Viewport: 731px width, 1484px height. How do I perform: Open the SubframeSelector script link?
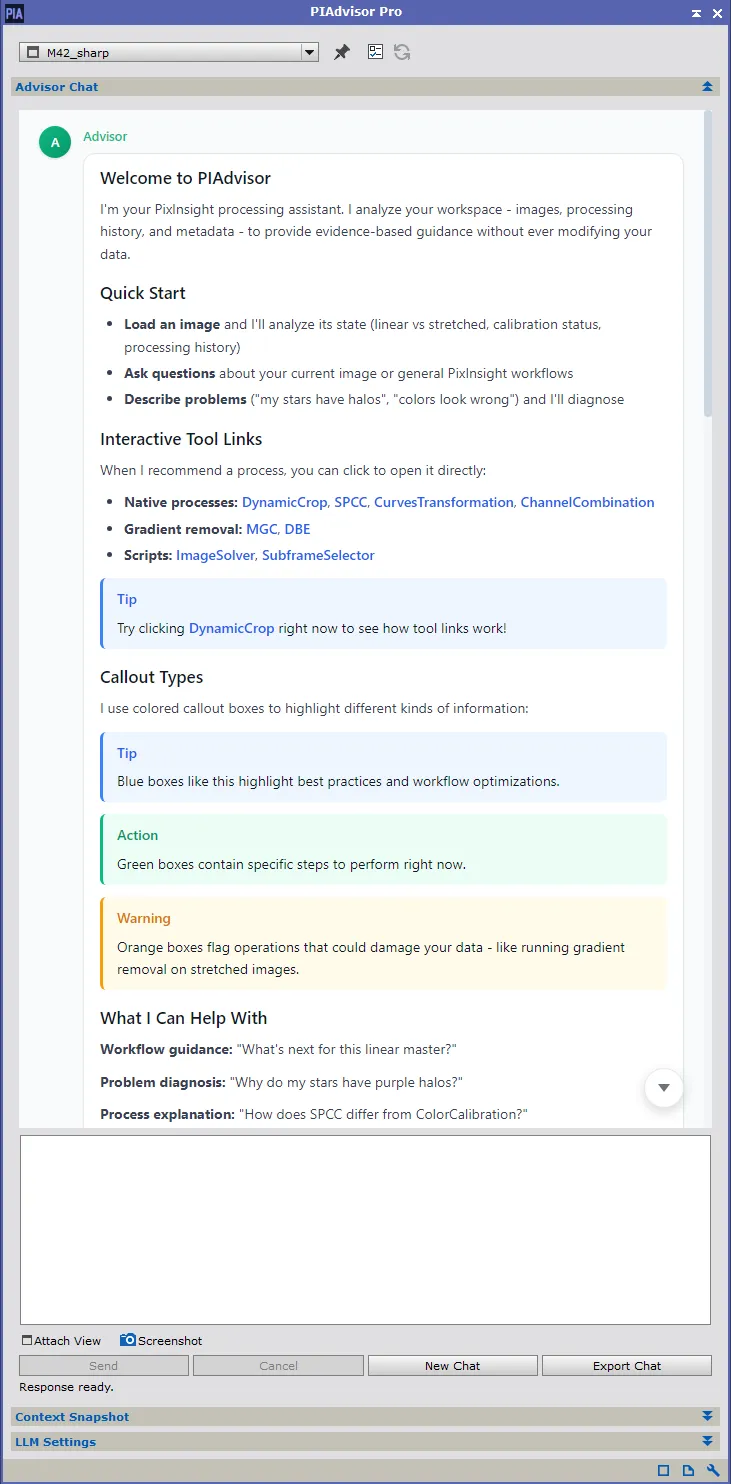click(x=318, y=555)
